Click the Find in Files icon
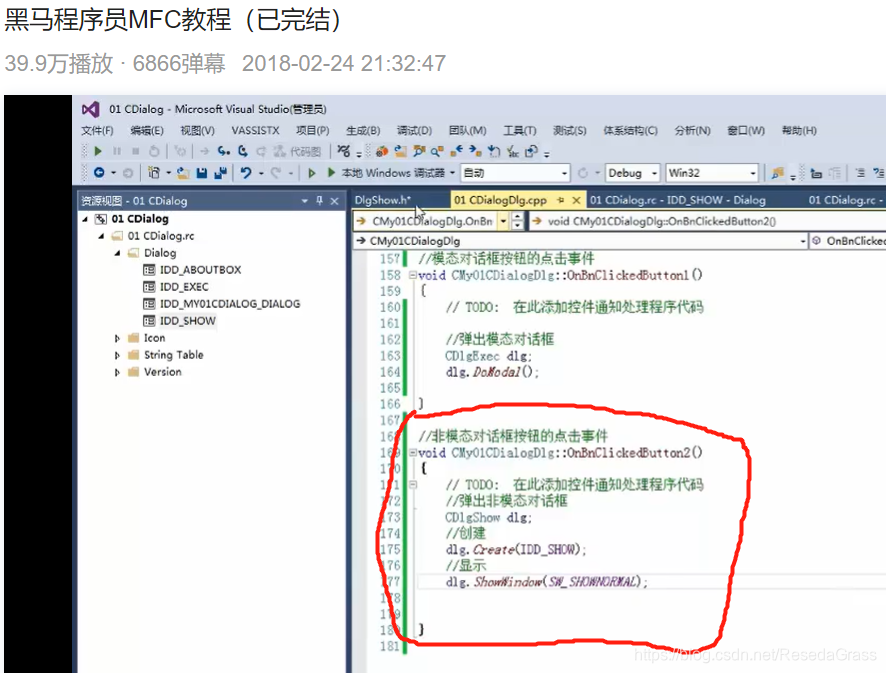This screenshot has width=886, height=673. [x=778, y=173]
